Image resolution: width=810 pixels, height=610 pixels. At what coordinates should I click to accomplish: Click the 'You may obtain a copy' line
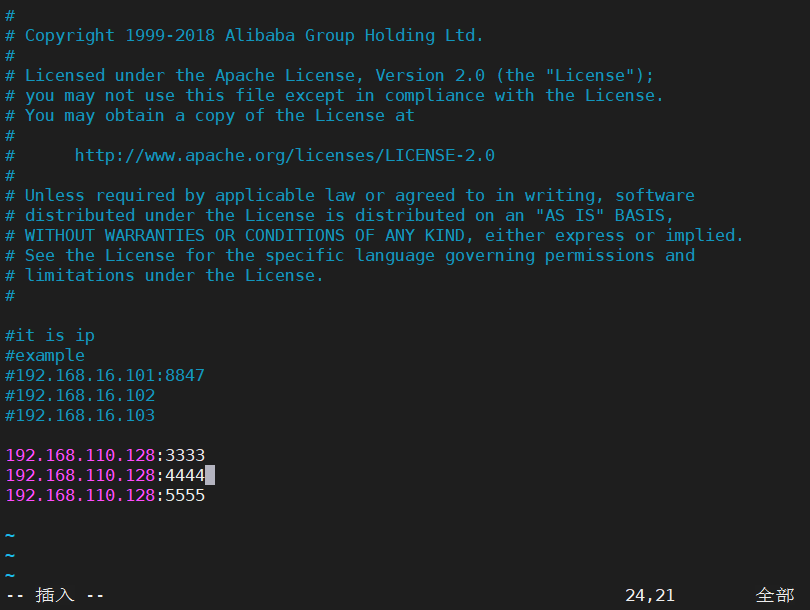pos(210,116)
